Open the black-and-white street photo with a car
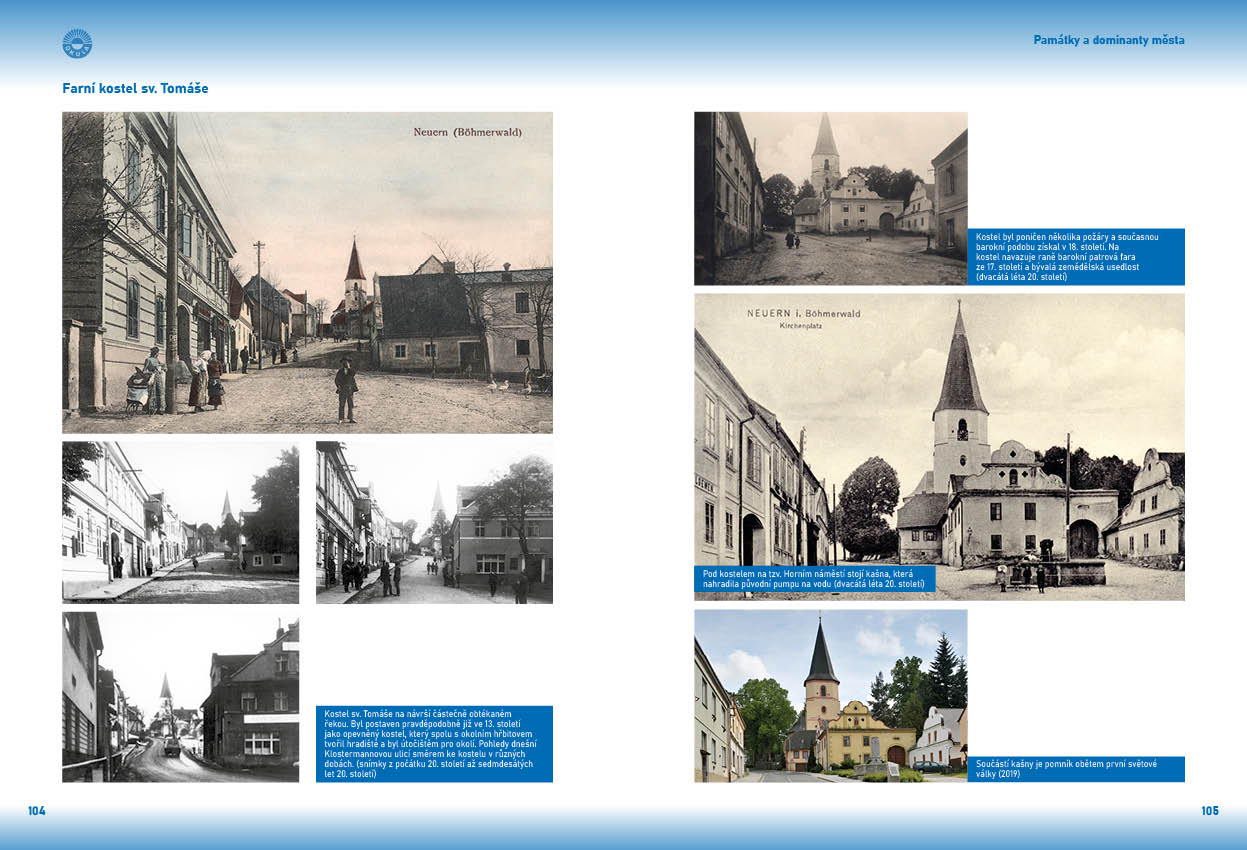Screen dimensions: 1247x850 (180, 696)
